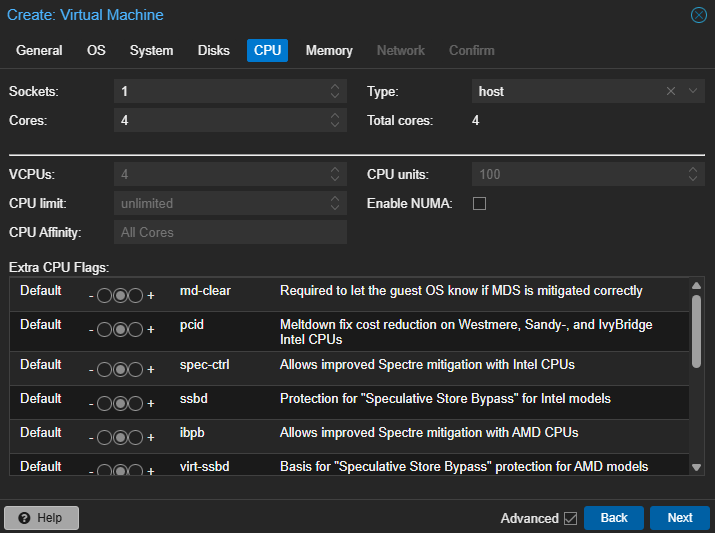This screenshot has height=533, width=715.
Task: Lower VCPUs with the down arrow
Action: (335, 179)
